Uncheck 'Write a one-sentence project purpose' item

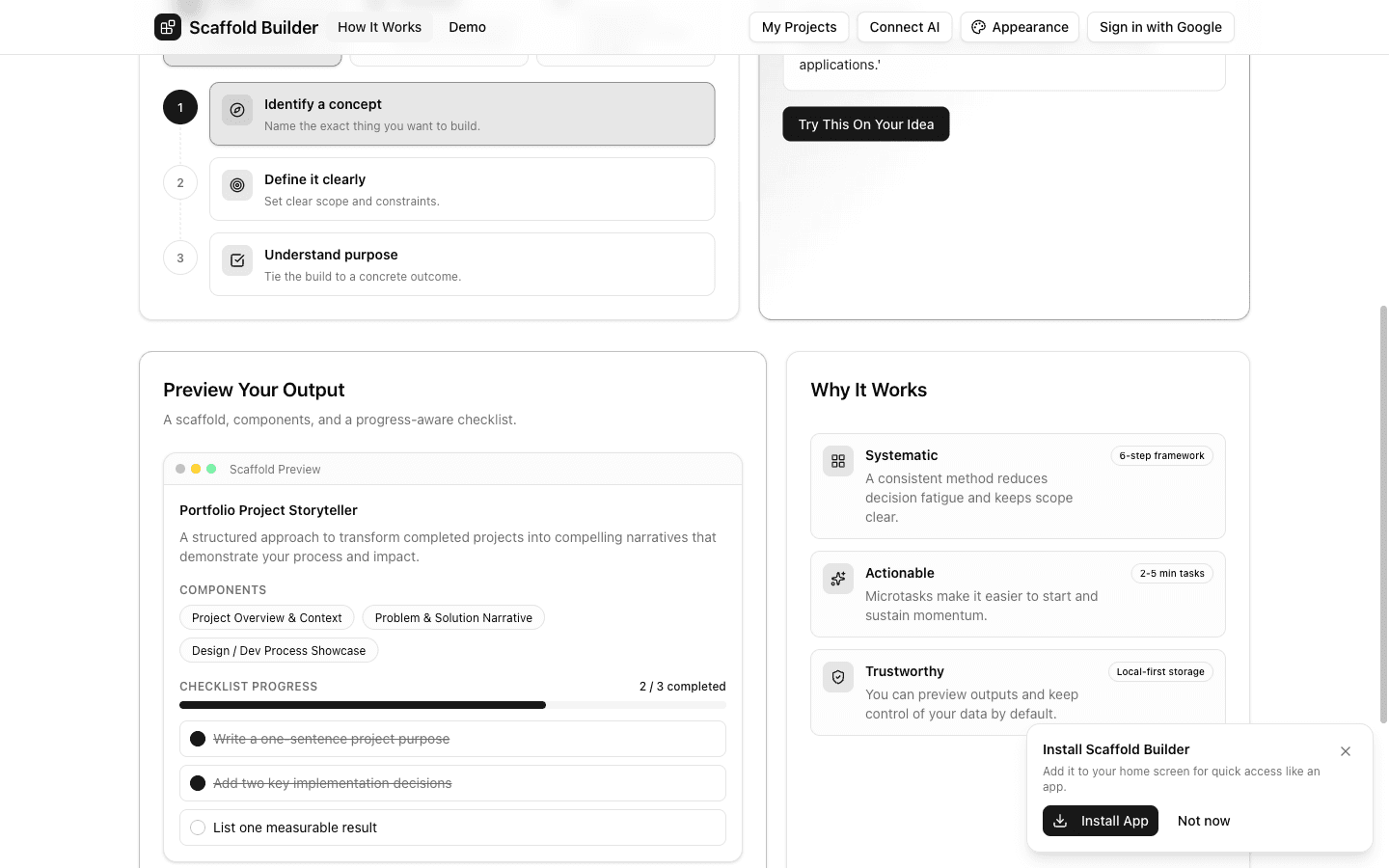tap(198, 739)
